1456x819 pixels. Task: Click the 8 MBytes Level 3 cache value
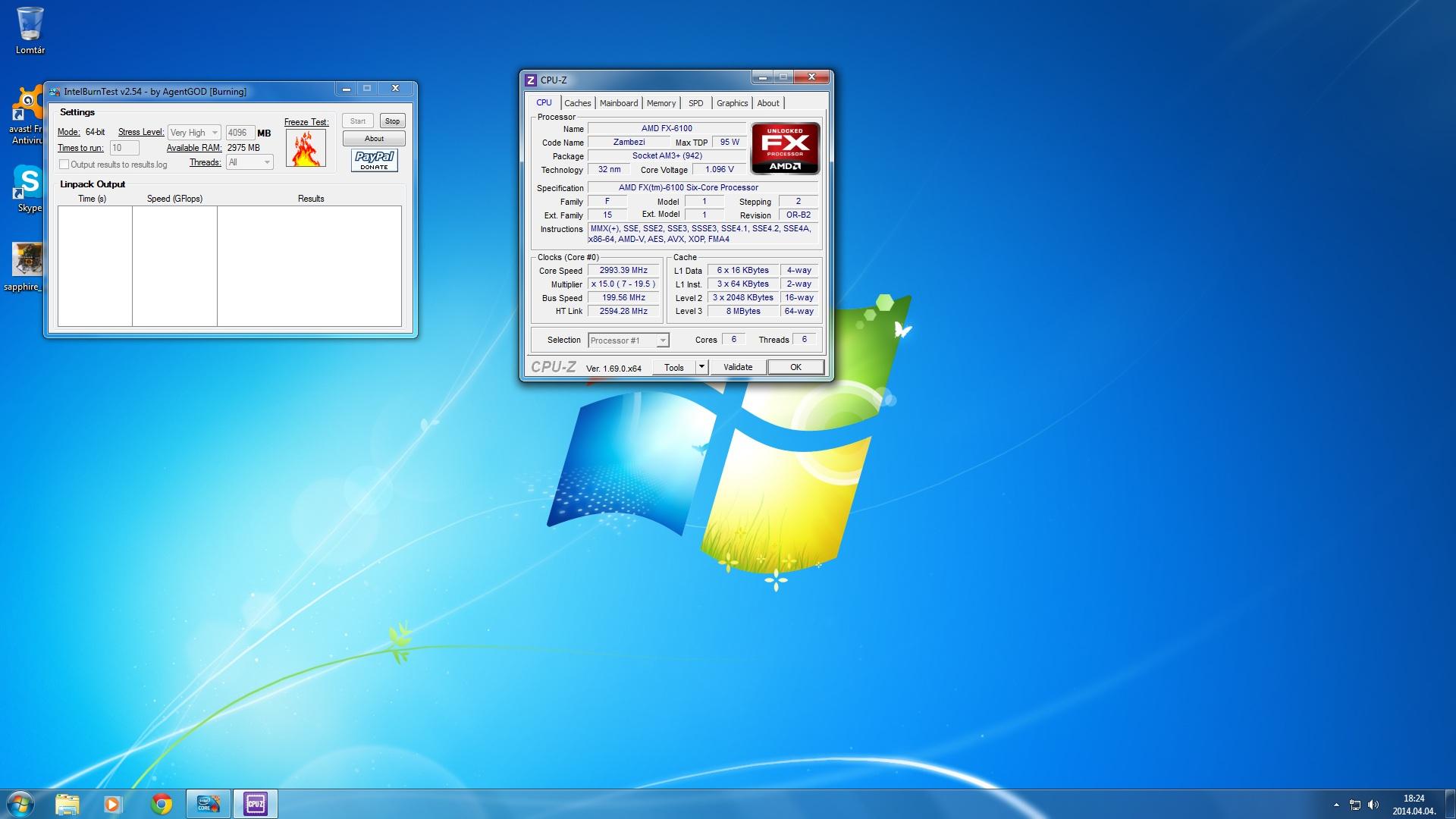[742, 311]
